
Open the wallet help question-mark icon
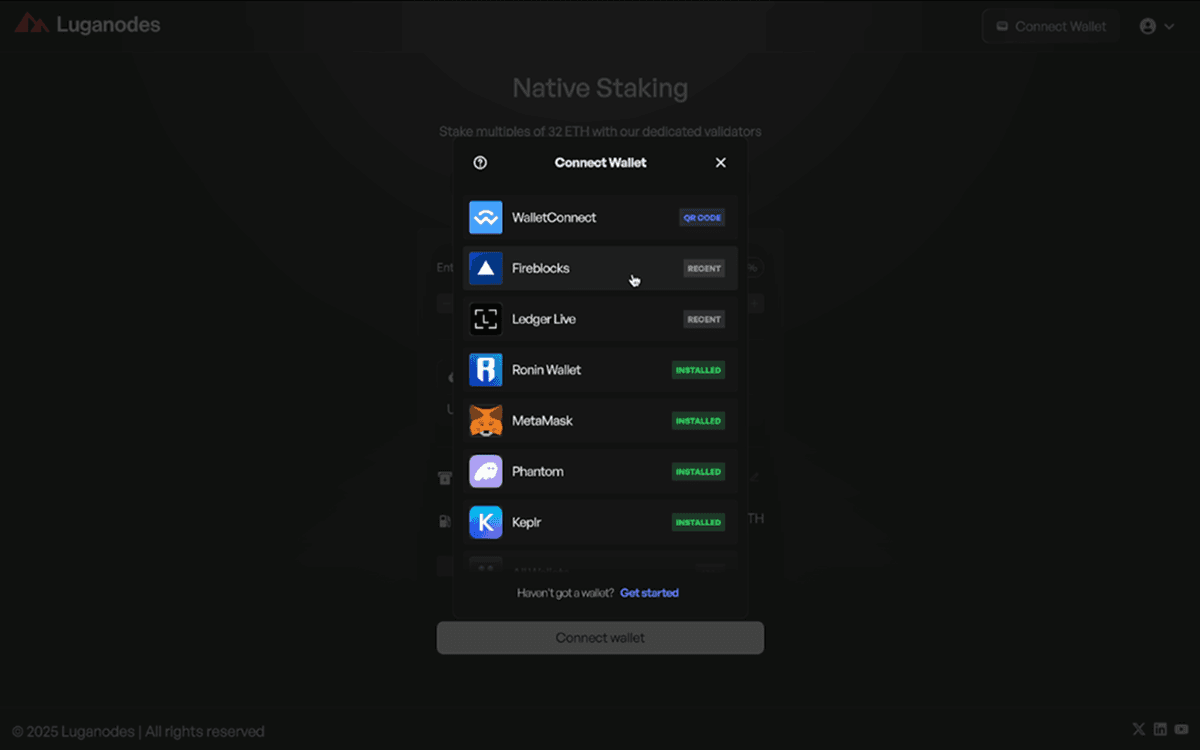(x=480, y=163)
